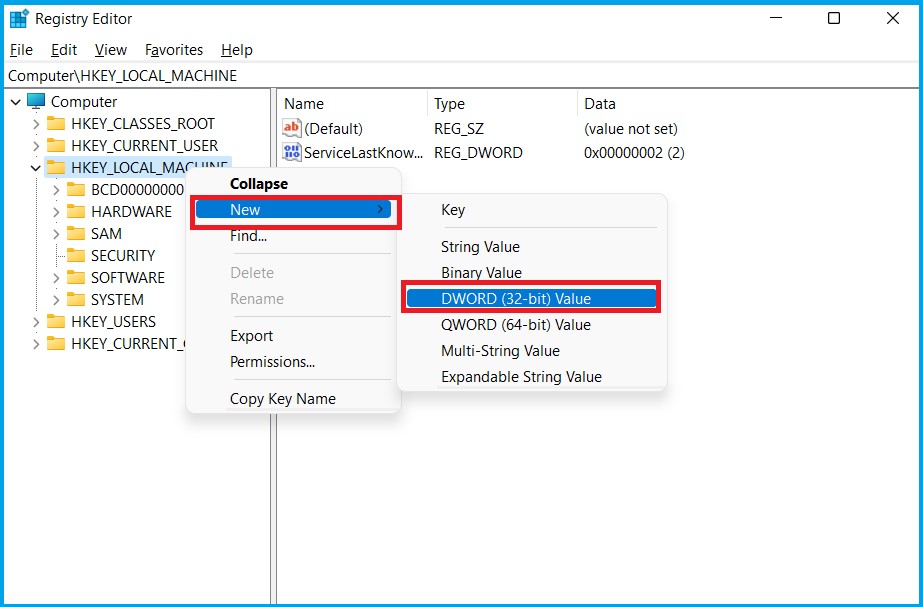Viewport: 923px width, 607px height.
Task: Select DWORD (32-bit) Value
Action: tap(532, 298)
